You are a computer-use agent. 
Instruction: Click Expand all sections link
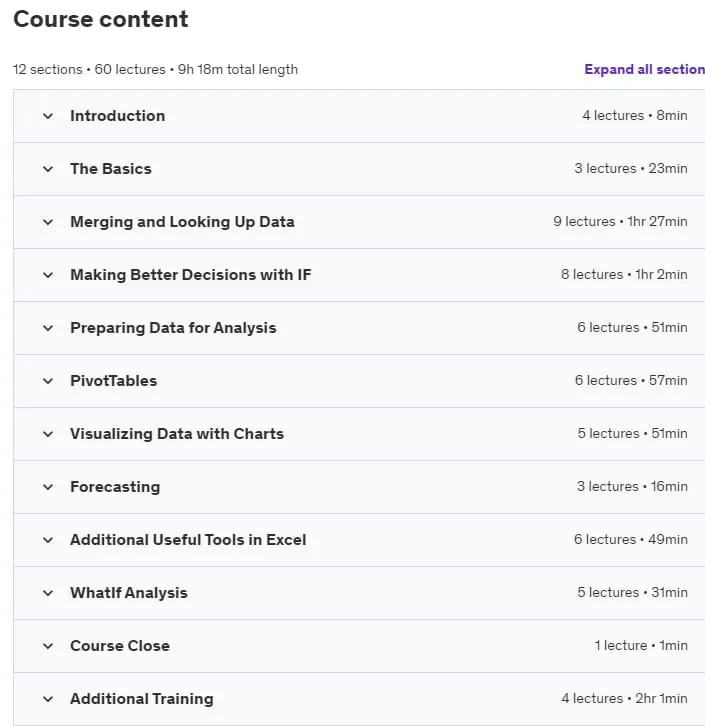(644, 69)
